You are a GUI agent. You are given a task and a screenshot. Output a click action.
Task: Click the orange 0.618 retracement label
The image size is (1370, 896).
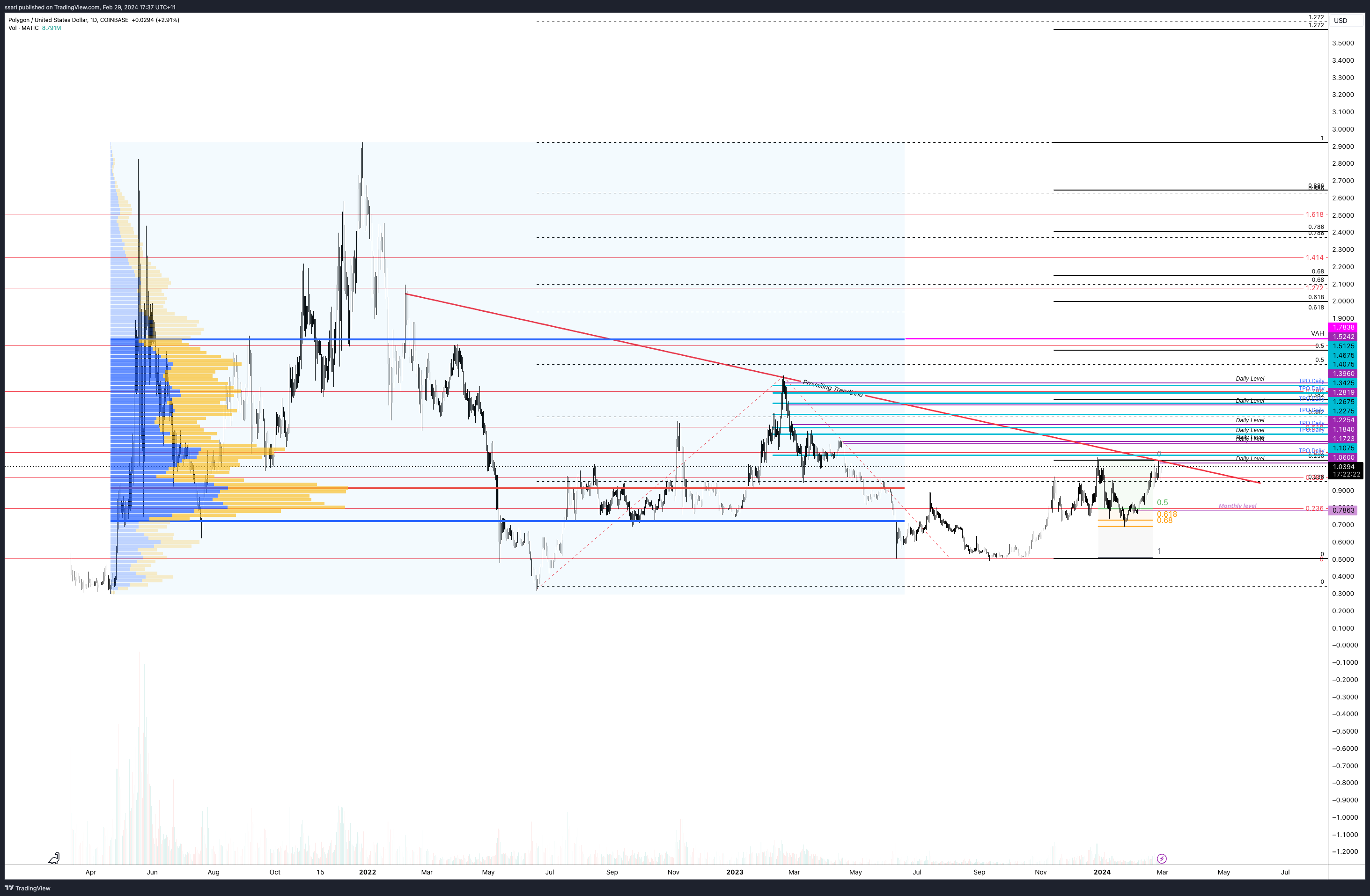[1167, 514]
